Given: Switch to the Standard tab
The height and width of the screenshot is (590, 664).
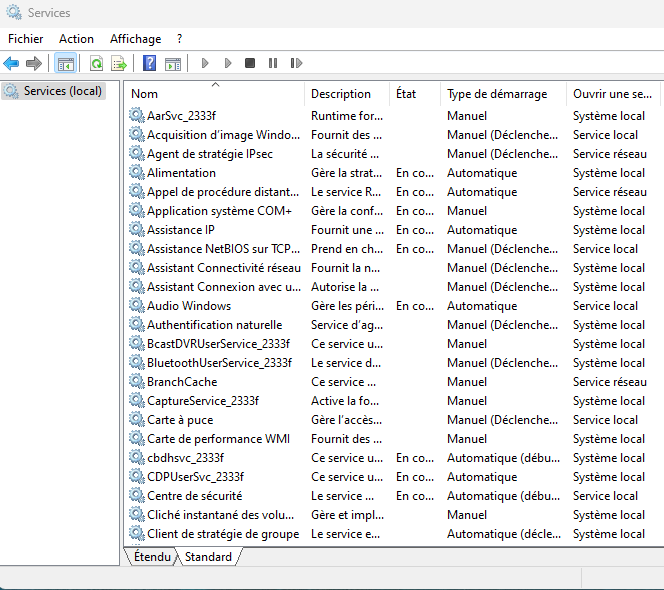Looking at the screenshot, I should 208,557.
